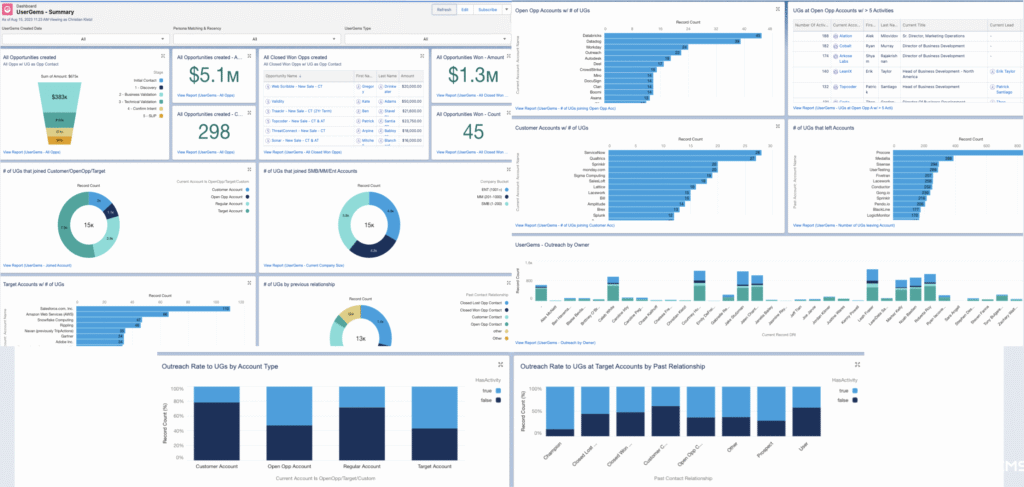Click Target Account legend entry in donut
This screenshot has width=1024, height=487.
coord(232,210)
